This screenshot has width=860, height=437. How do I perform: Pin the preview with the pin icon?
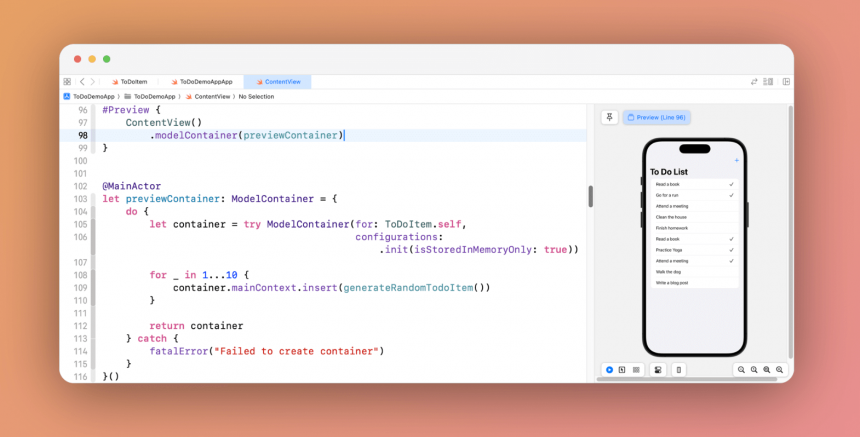609,117
